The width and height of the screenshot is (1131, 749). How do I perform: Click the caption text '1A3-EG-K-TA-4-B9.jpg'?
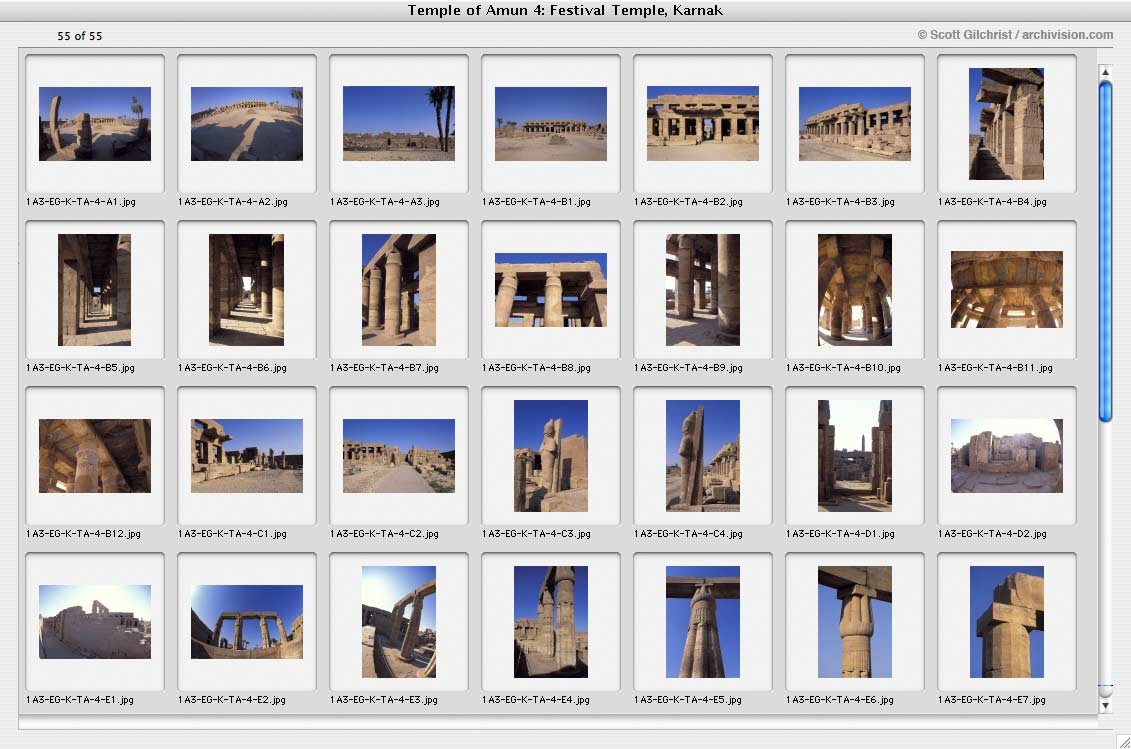(688, 368)
